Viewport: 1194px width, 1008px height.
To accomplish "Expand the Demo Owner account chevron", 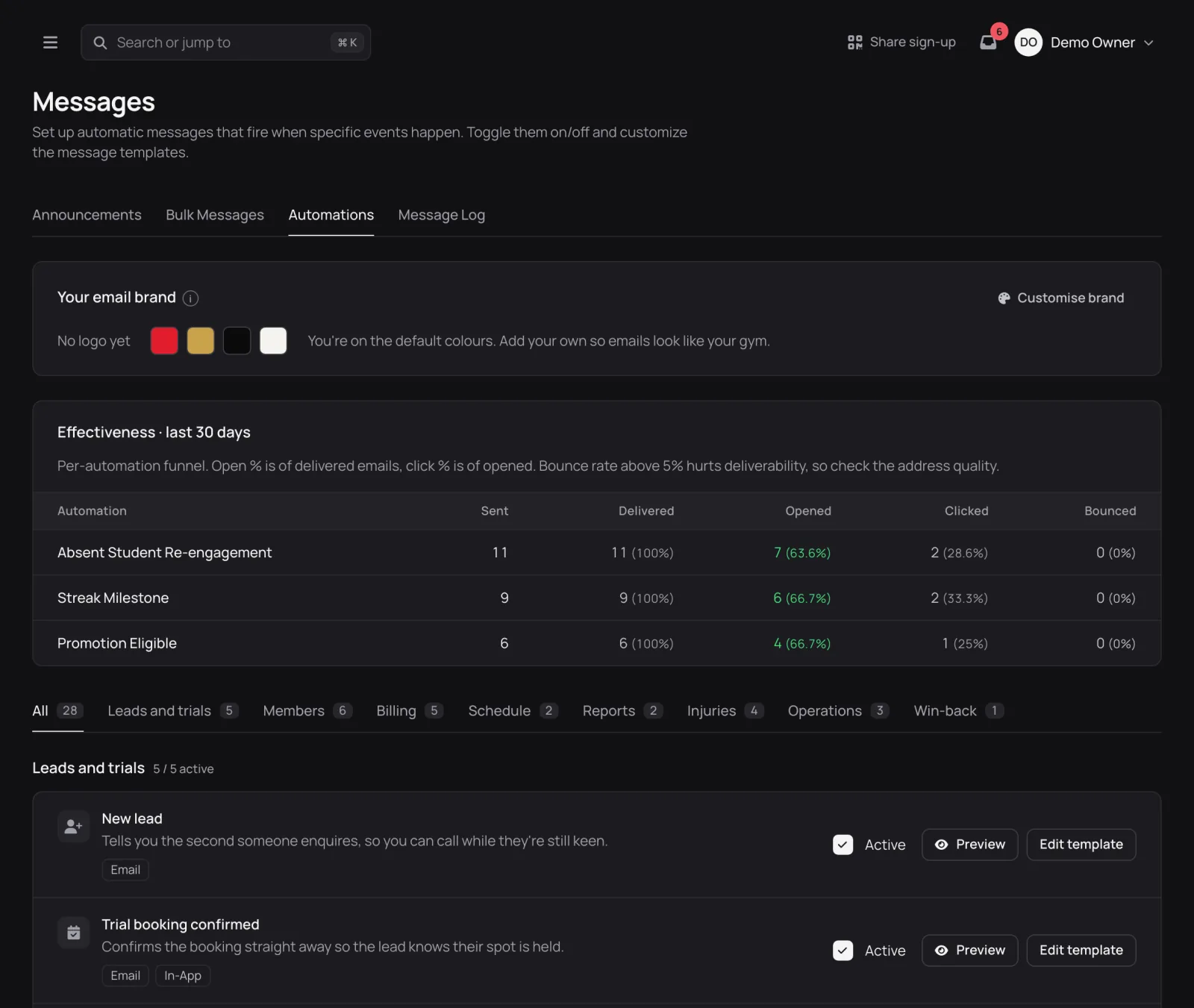I will pos(1148,43).
